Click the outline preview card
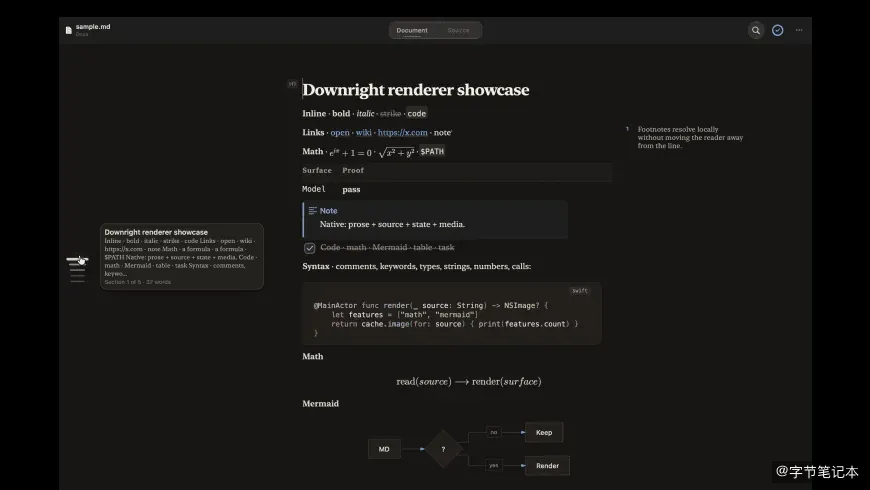The image size is (870, 490). pyautogui.click(x=181, y=256)
